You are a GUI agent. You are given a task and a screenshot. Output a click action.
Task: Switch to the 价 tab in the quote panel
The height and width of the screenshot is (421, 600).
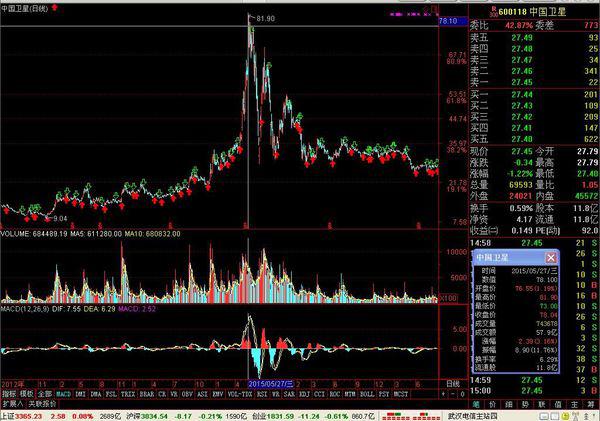click(492, 404)
